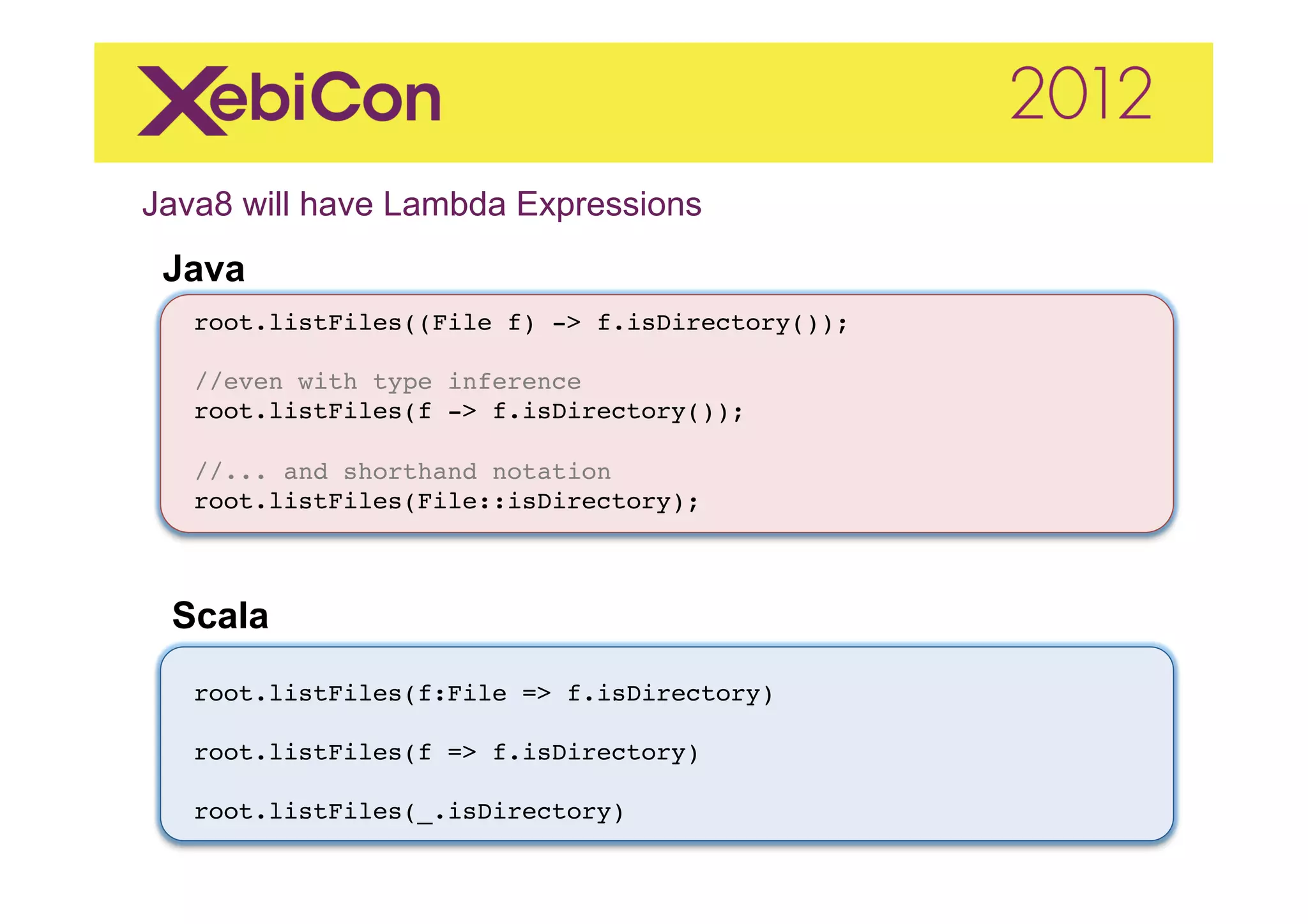Click the Scala 'f:File => f.isDirectory' line

[x=483, y=693]
